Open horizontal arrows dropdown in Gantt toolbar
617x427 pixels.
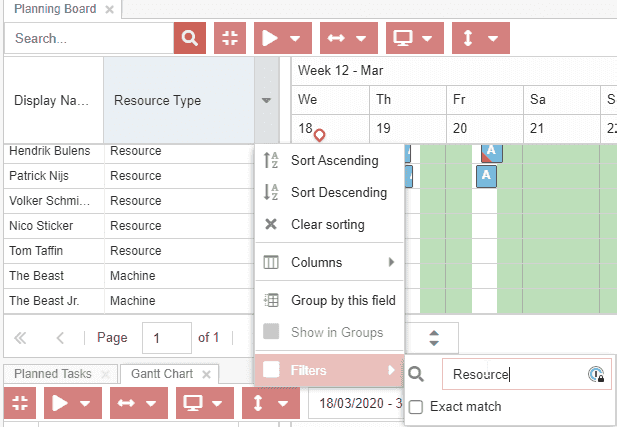[x=151, y=403]
